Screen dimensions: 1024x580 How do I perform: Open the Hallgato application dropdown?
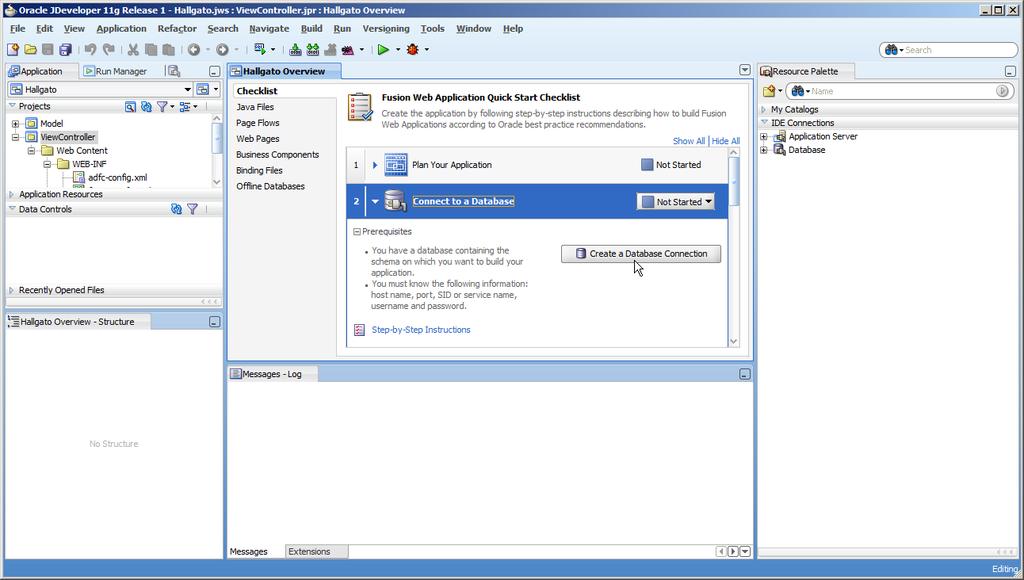tap(187, 89)
